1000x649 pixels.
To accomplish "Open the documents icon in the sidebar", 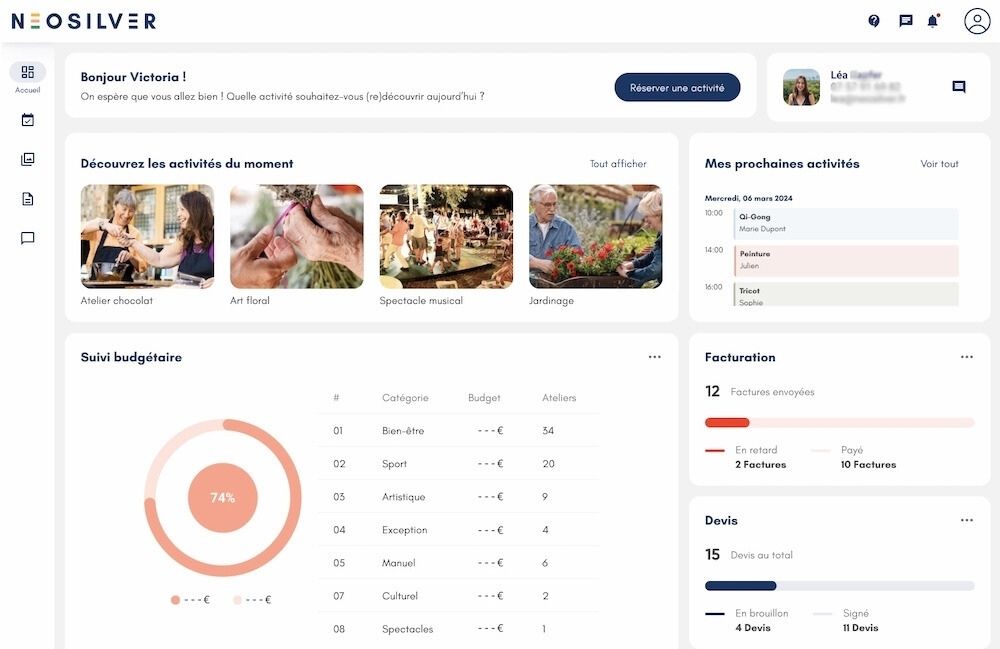I will [27, 198].
